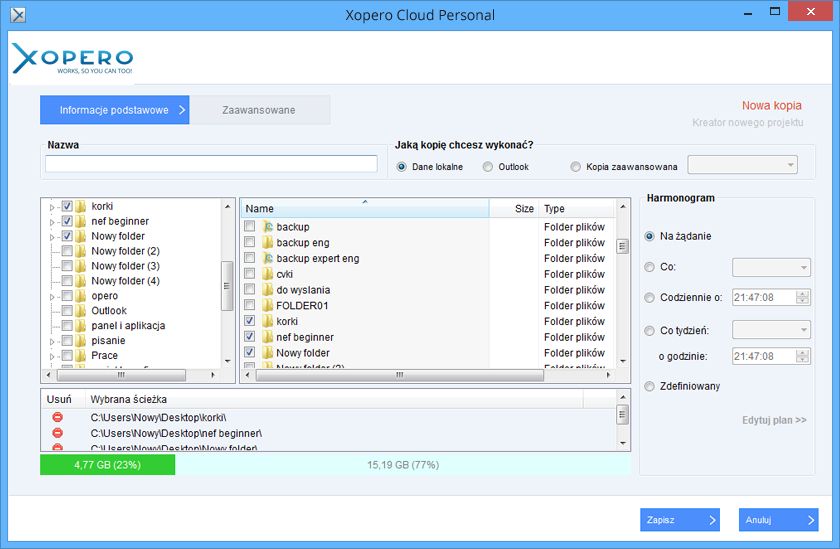840x549 pixels.
Task: Click Nowy folder (4) icon in tree
Action: pyautogui.click(x=81, y=281)
